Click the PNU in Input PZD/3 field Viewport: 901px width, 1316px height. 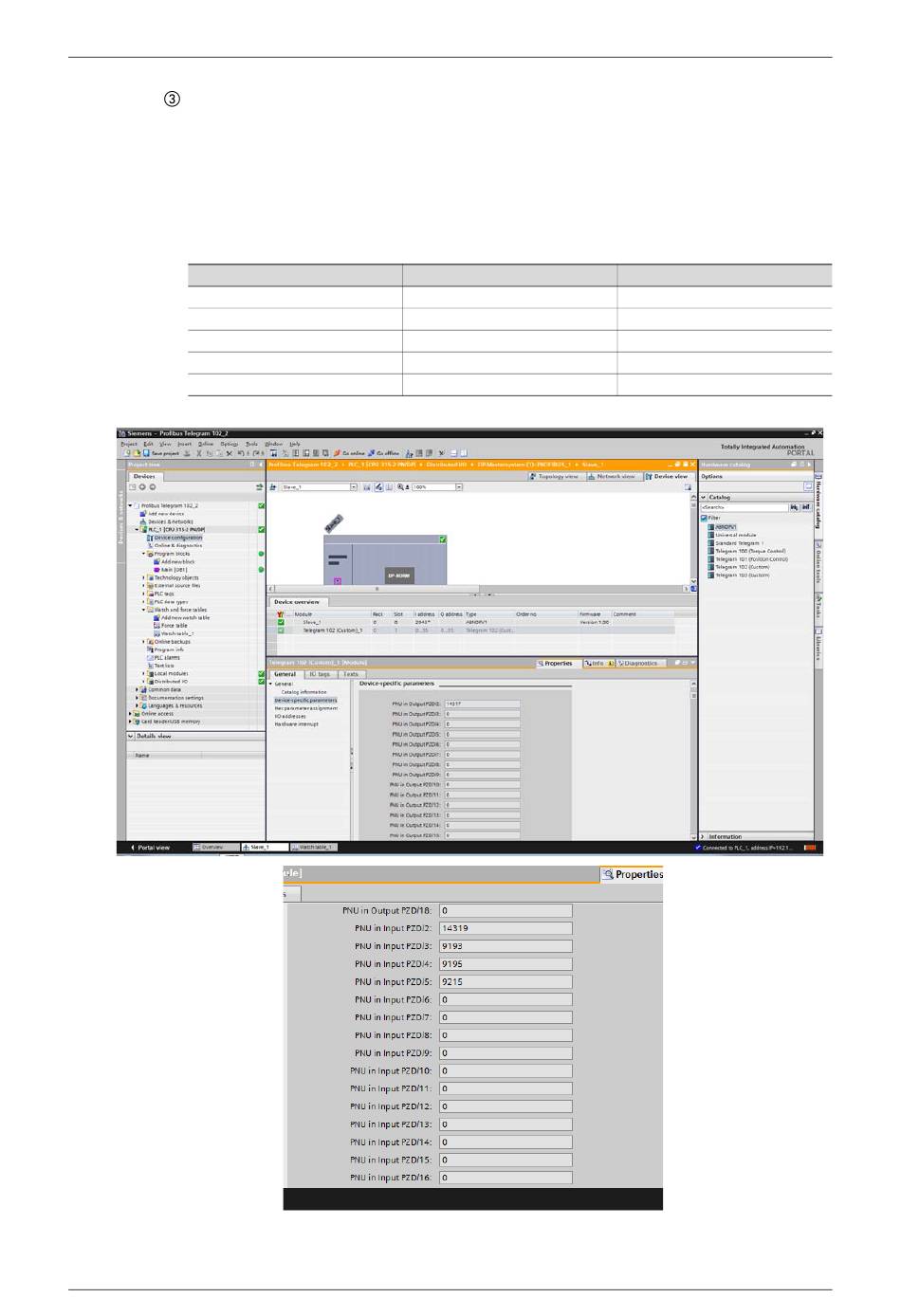point(506,946)
